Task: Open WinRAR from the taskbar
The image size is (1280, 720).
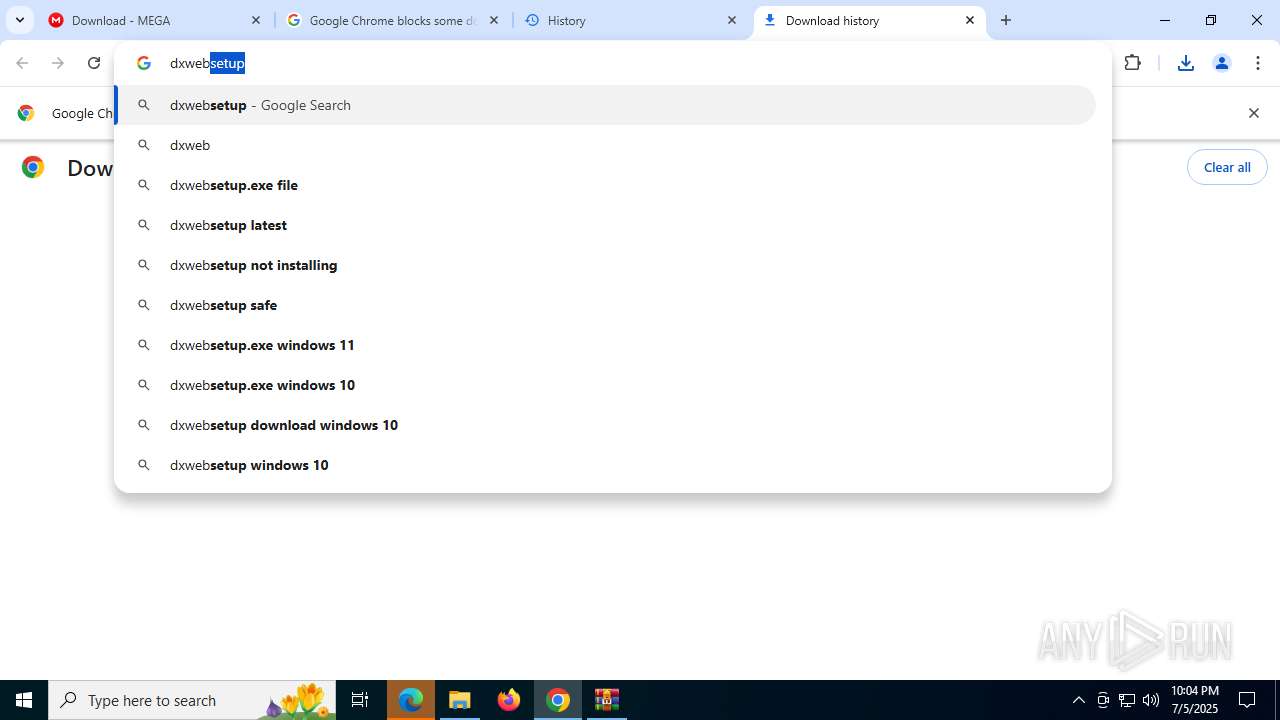Action: click(x=607, y=700)
